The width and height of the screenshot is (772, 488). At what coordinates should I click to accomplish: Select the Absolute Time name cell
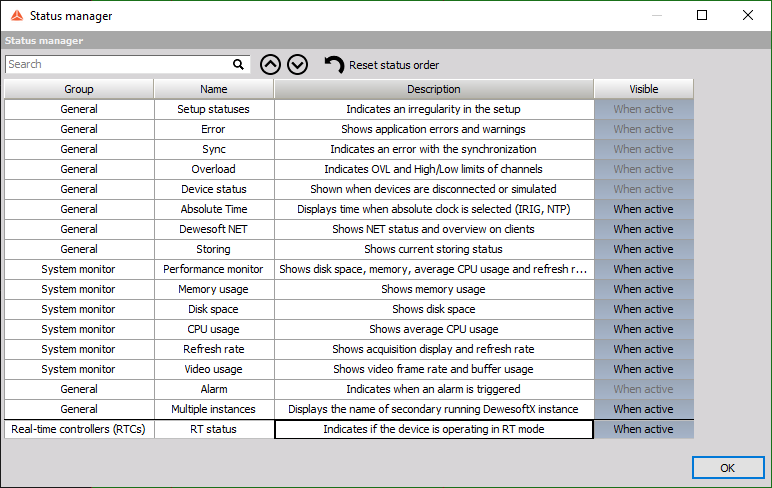[214, 209]
